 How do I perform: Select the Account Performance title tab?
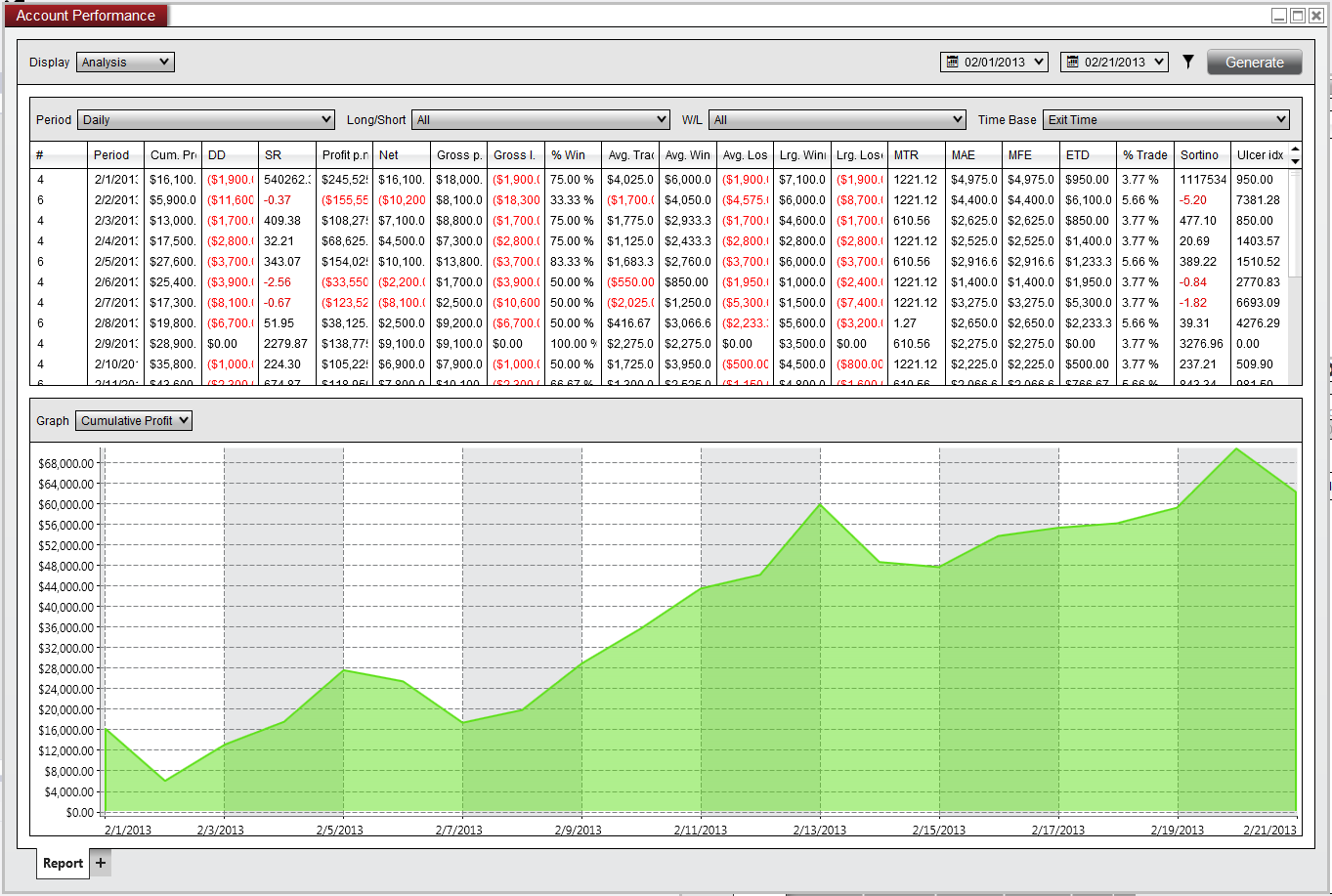[86, 16]
